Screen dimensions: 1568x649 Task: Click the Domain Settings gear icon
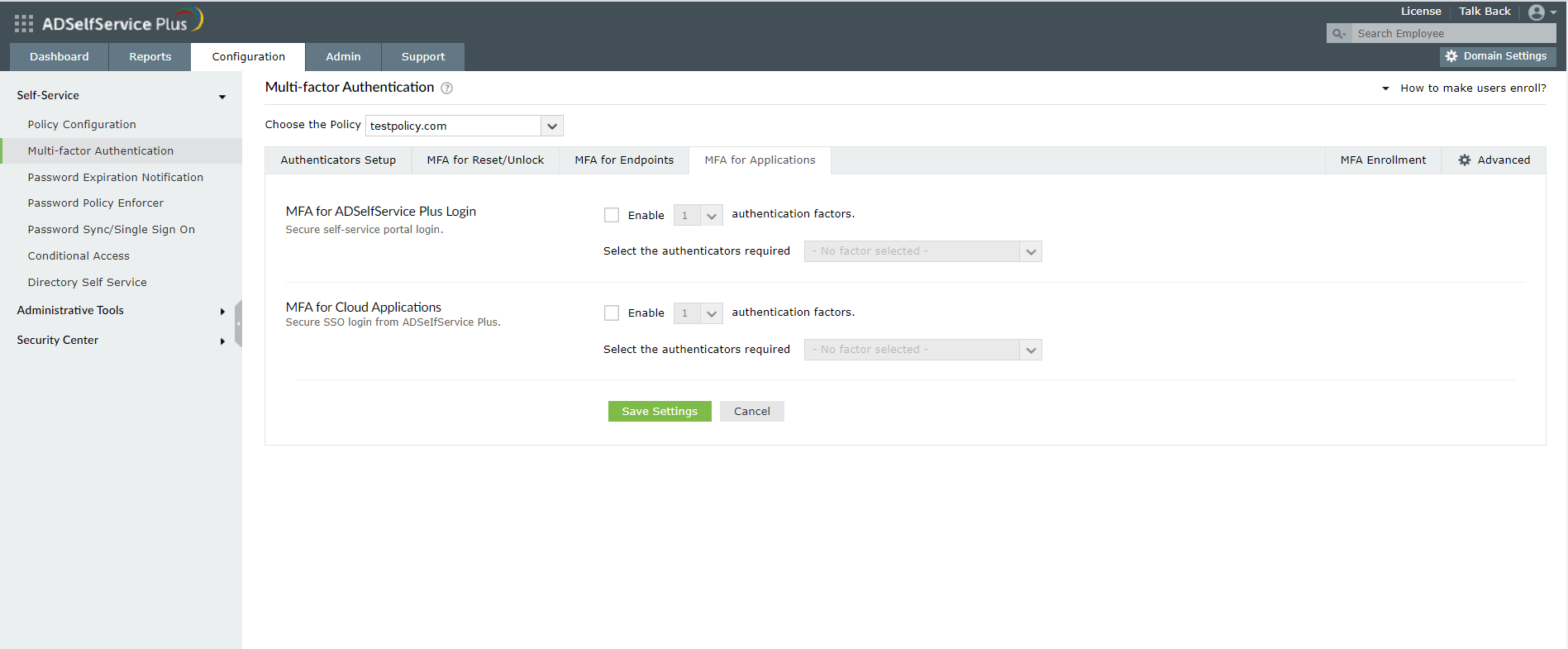[x=1451, y=56]
